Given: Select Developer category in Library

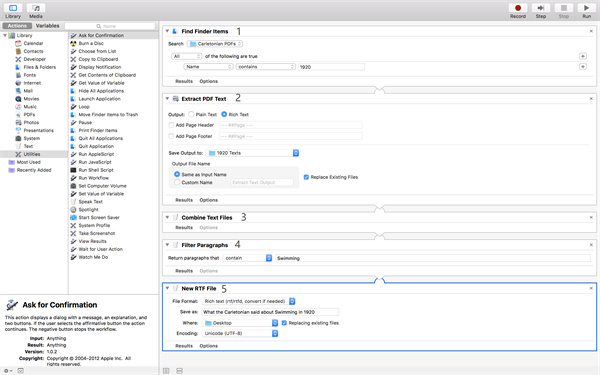Looking at the screenshot, I should [x=34, y=59].
